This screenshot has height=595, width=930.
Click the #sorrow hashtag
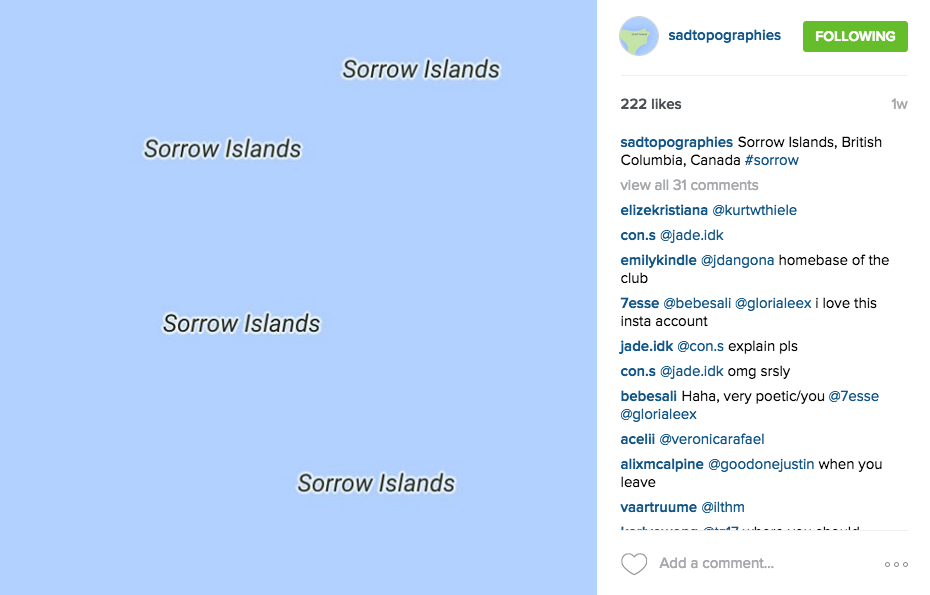tap(772, 160)
